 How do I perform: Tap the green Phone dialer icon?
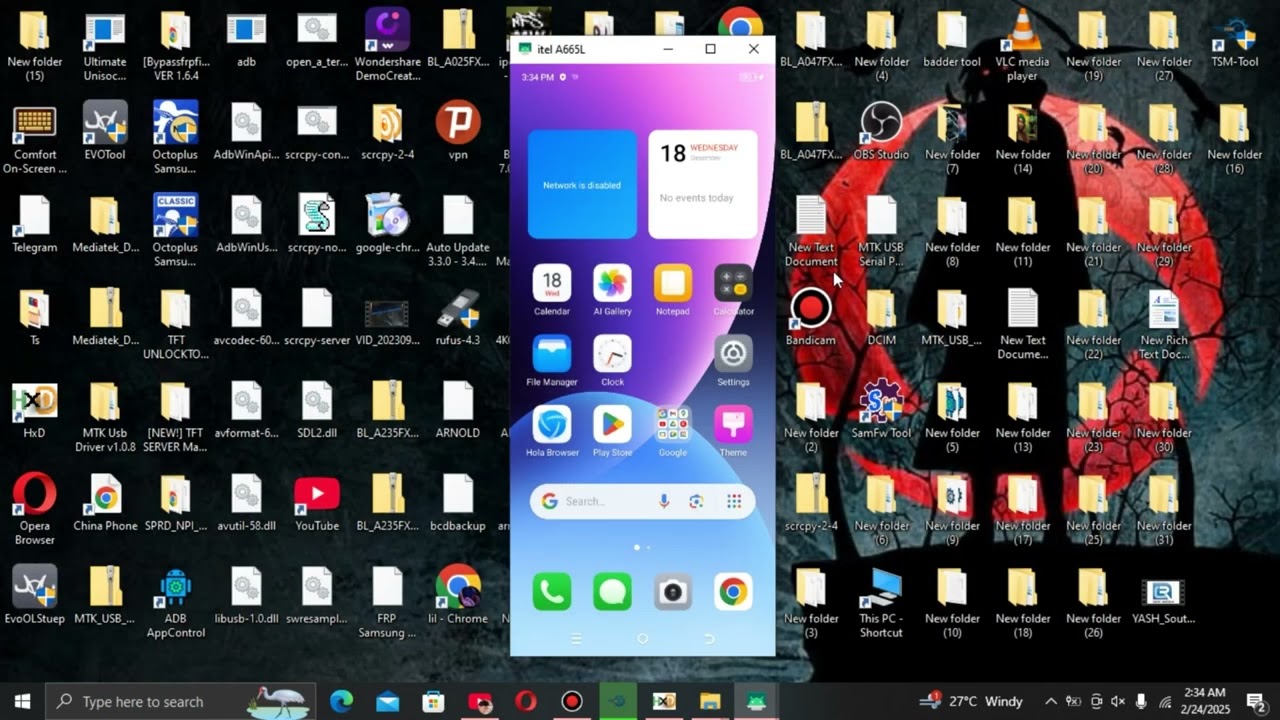552,592
